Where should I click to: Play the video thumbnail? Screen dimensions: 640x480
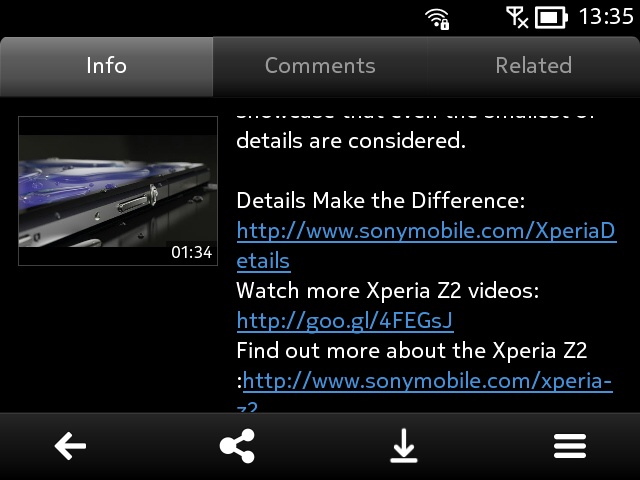point(118,191)
